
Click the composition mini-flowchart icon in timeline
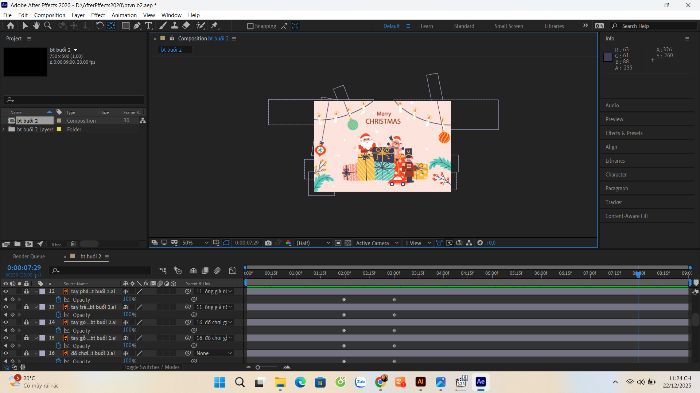pos(163,271)
